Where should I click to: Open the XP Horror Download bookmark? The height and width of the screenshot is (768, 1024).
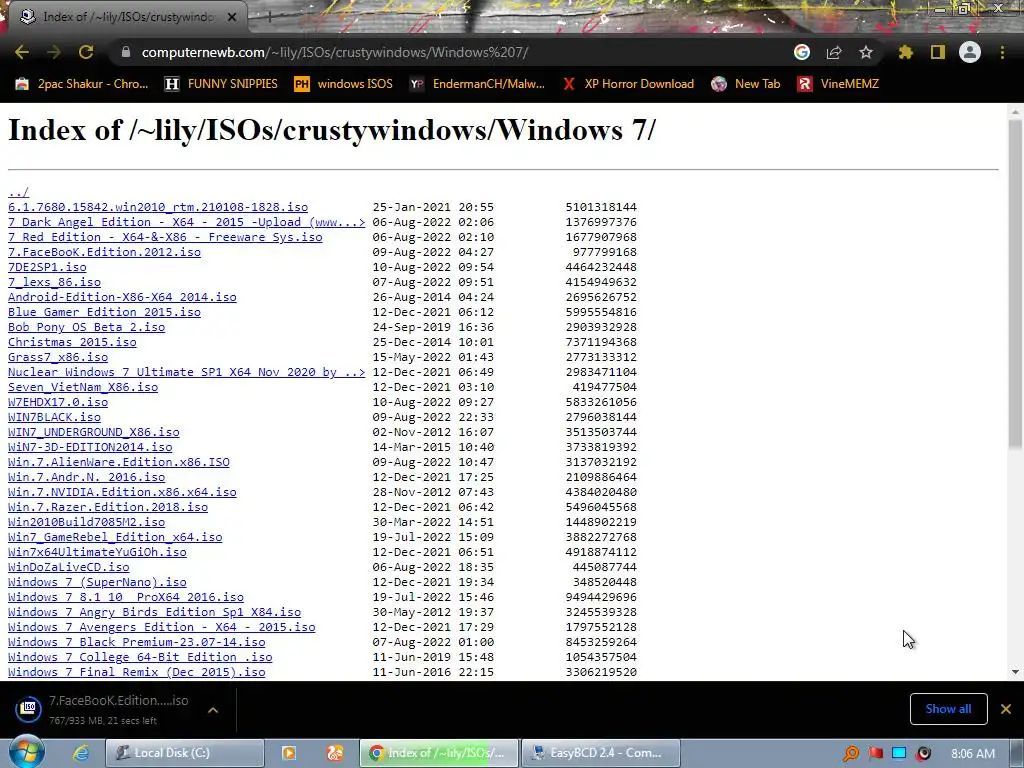coord(628,84)
